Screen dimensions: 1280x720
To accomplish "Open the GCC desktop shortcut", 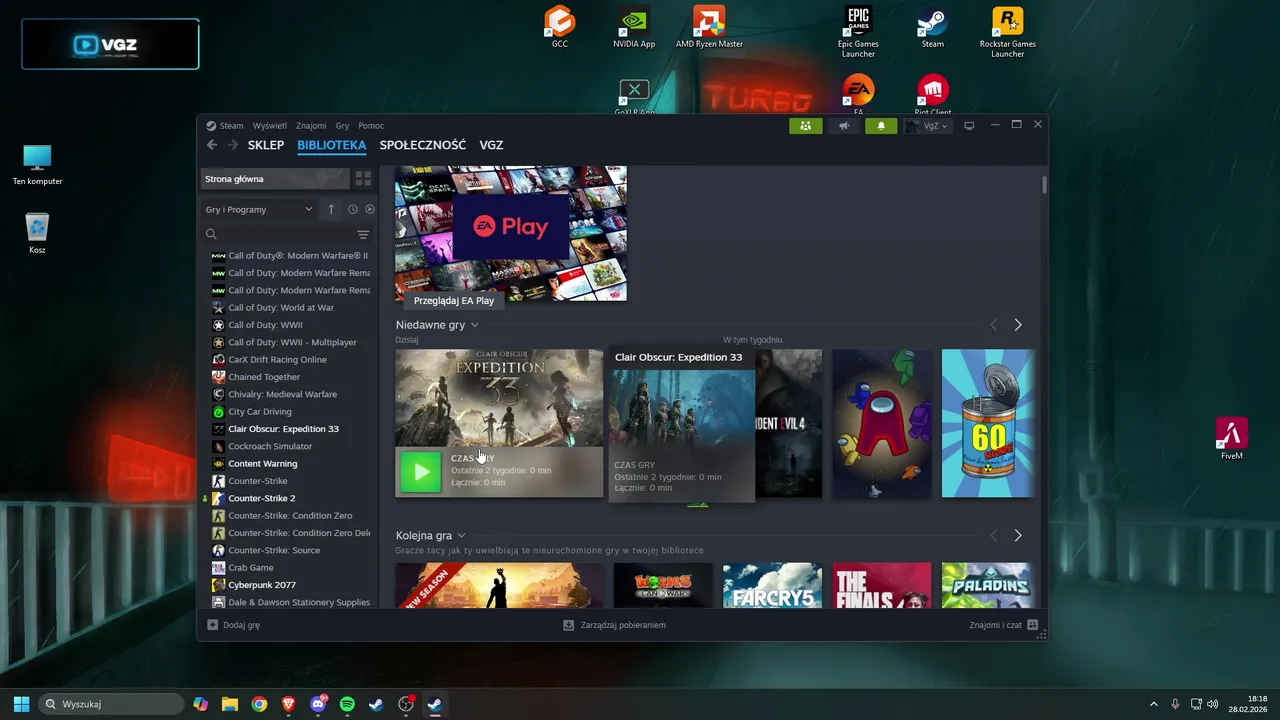I will point(559,27).
